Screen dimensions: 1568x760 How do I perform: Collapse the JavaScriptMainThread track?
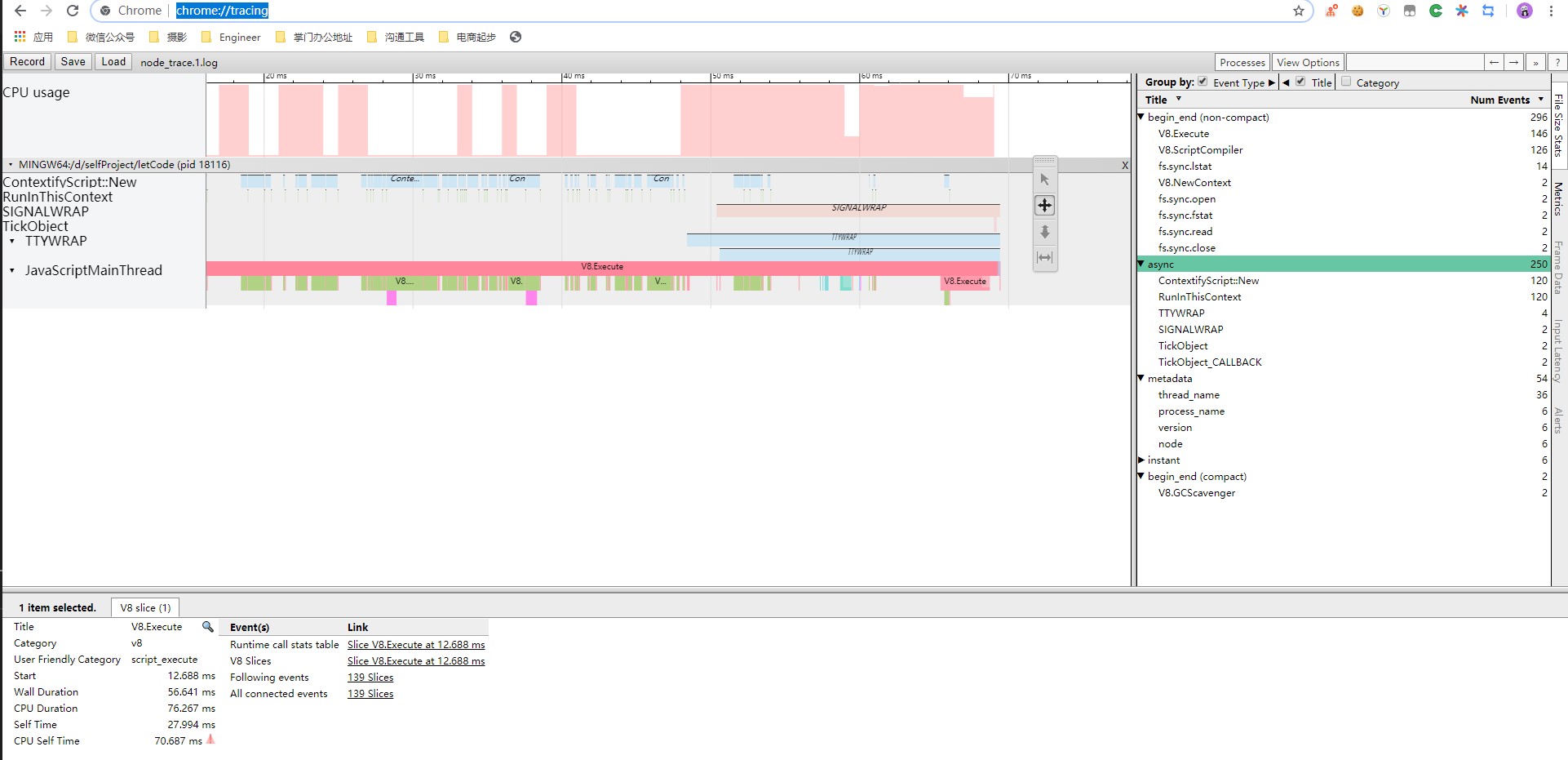pyautogui.click(x=12, y=270)
